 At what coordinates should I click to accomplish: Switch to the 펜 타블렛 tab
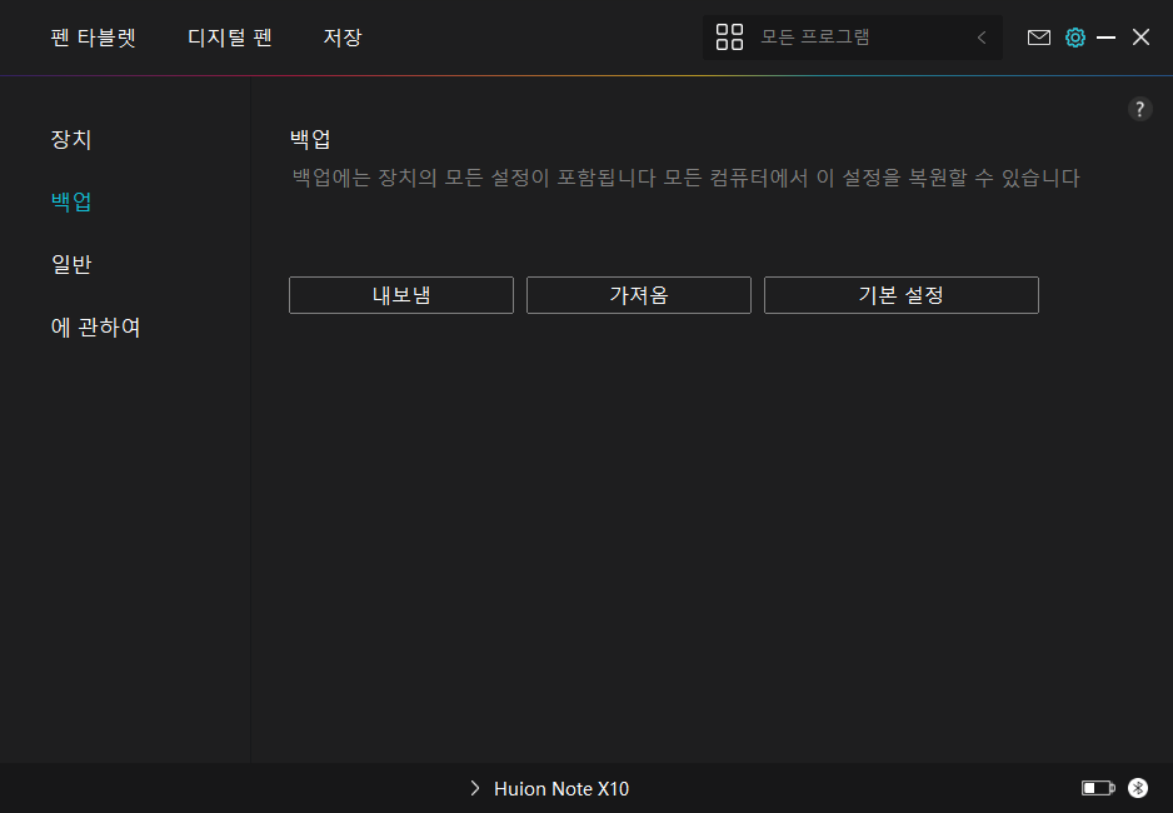tap(93, 38)
